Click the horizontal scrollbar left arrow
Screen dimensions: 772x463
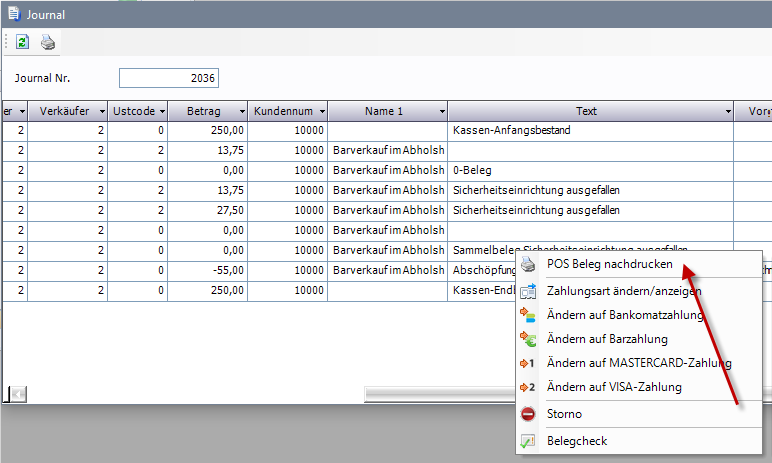(18, 394)
